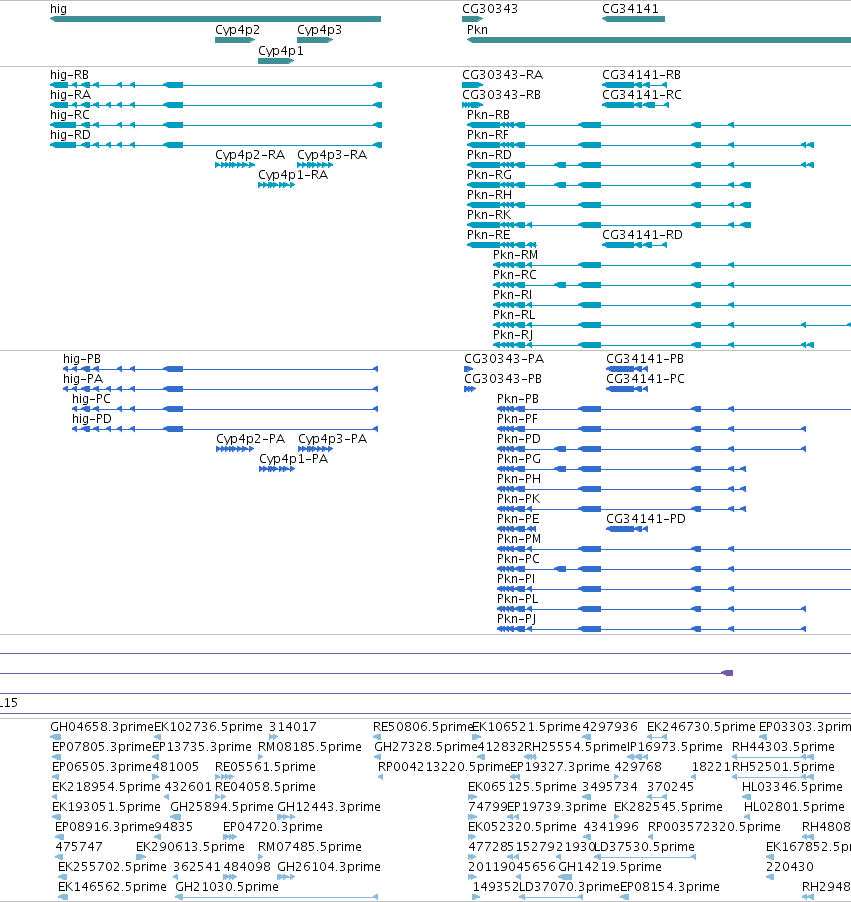Select the Pkn-PE protein label
Screen dimensions: 851x902
pyautogui.click(x=518, y=519)
